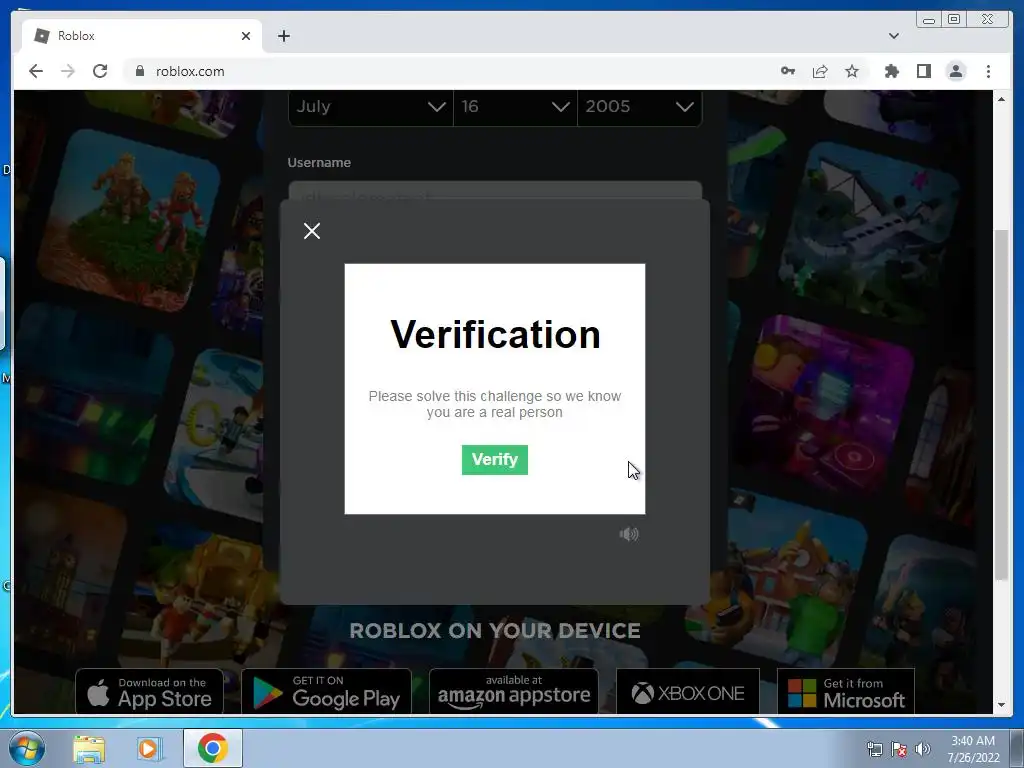Viewport: 1024px width, 768px height.
Task: Open the Chrome three-dot menu
Action: (x=988, y=71)
